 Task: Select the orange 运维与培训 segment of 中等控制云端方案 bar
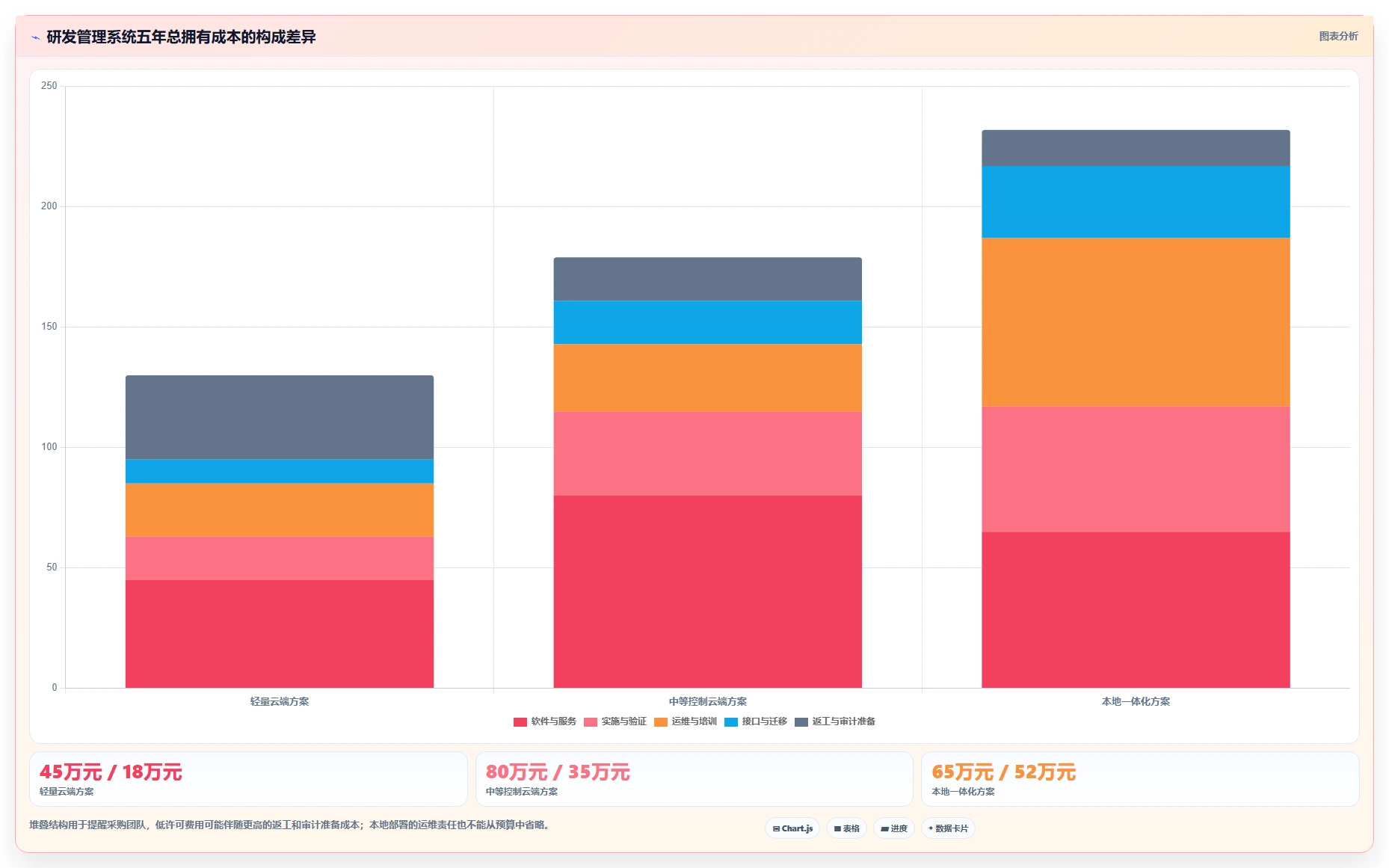click(x=708, y=378)
